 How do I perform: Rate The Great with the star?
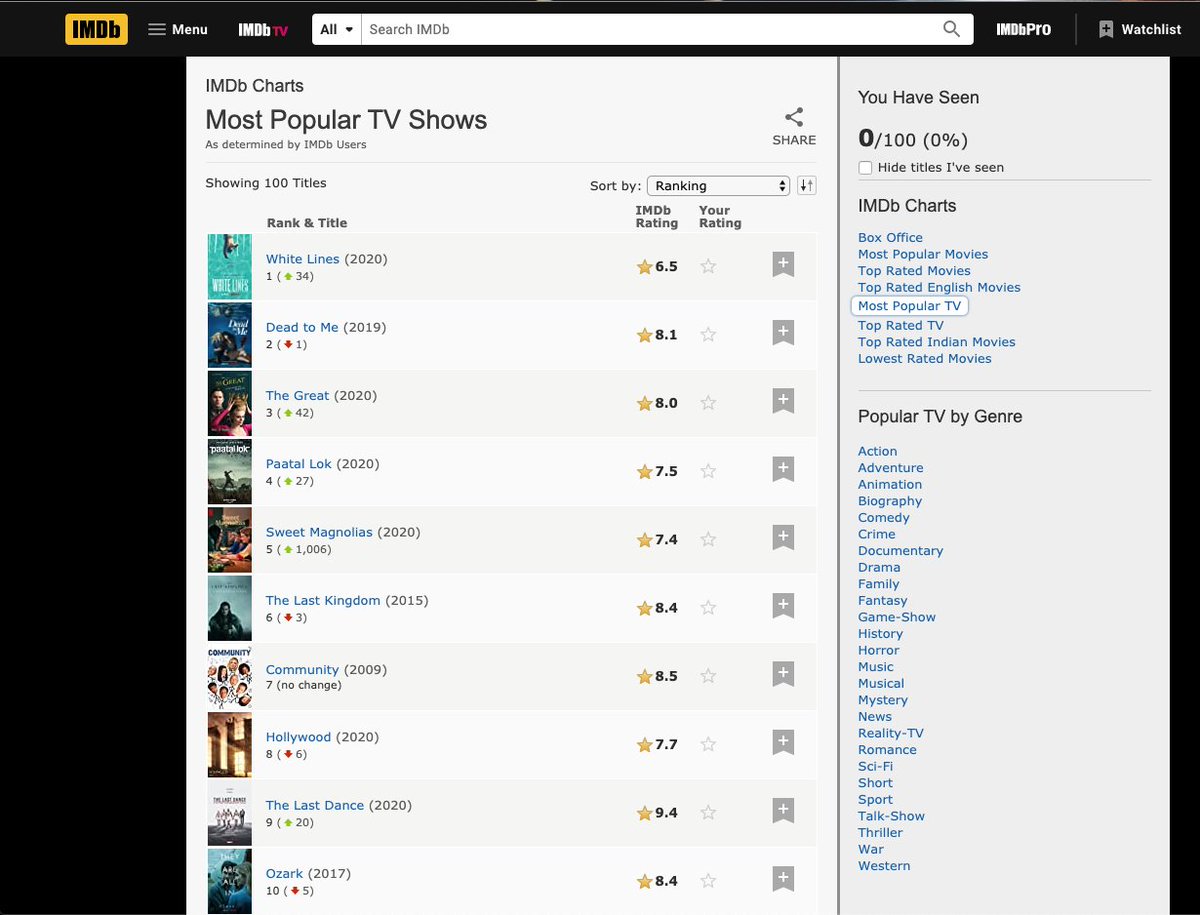(708, 402)
